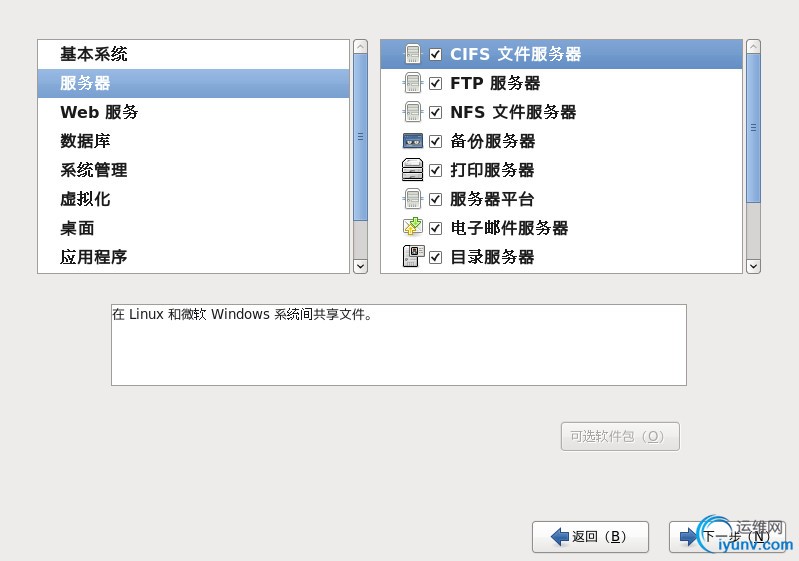Click the CIFS file server icon
Viewport: 799px width, 561px height.
tap(413, 54)
